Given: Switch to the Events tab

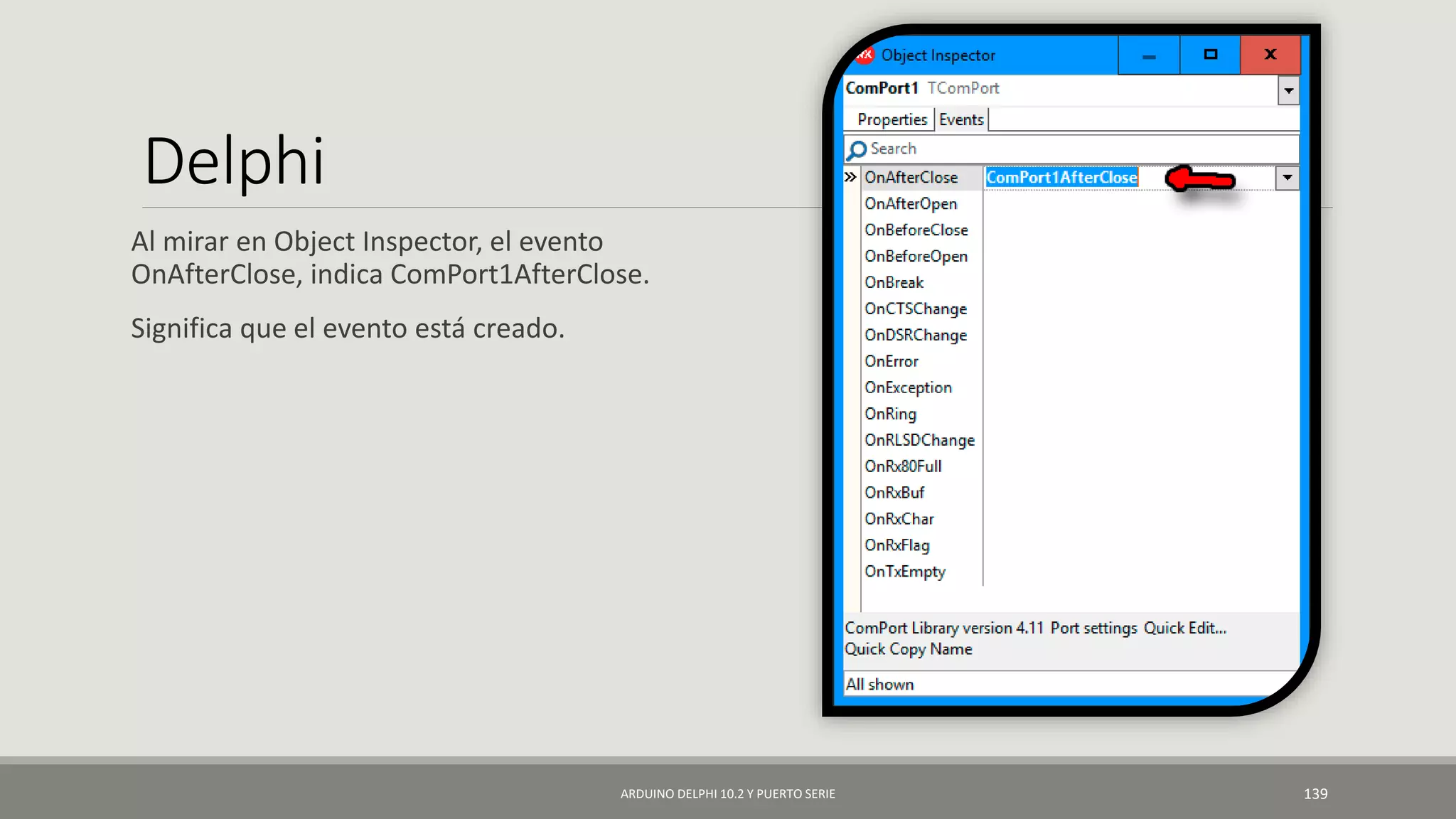Looking at the screenshot, I should (961, 119).
